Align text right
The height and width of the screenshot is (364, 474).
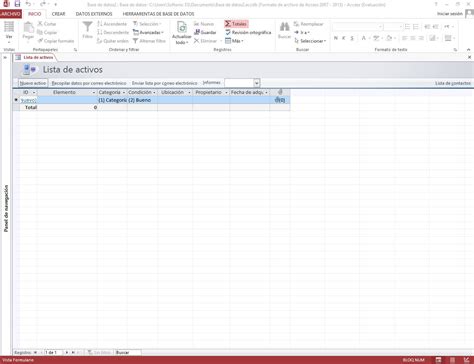tap(421, 38)
